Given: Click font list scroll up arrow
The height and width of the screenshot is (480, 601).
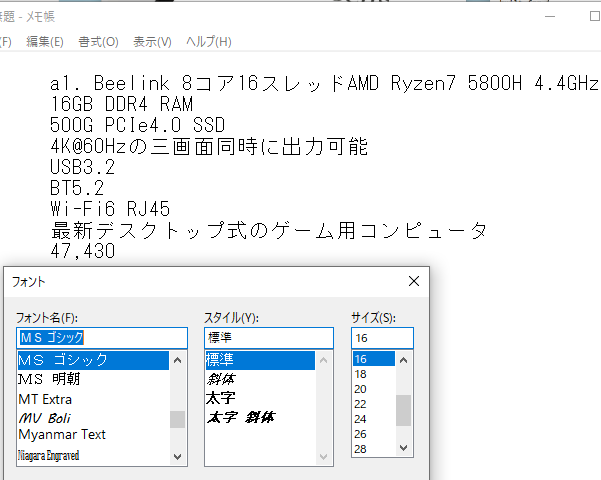Looking at the screenshot, I should coord(177,360).
